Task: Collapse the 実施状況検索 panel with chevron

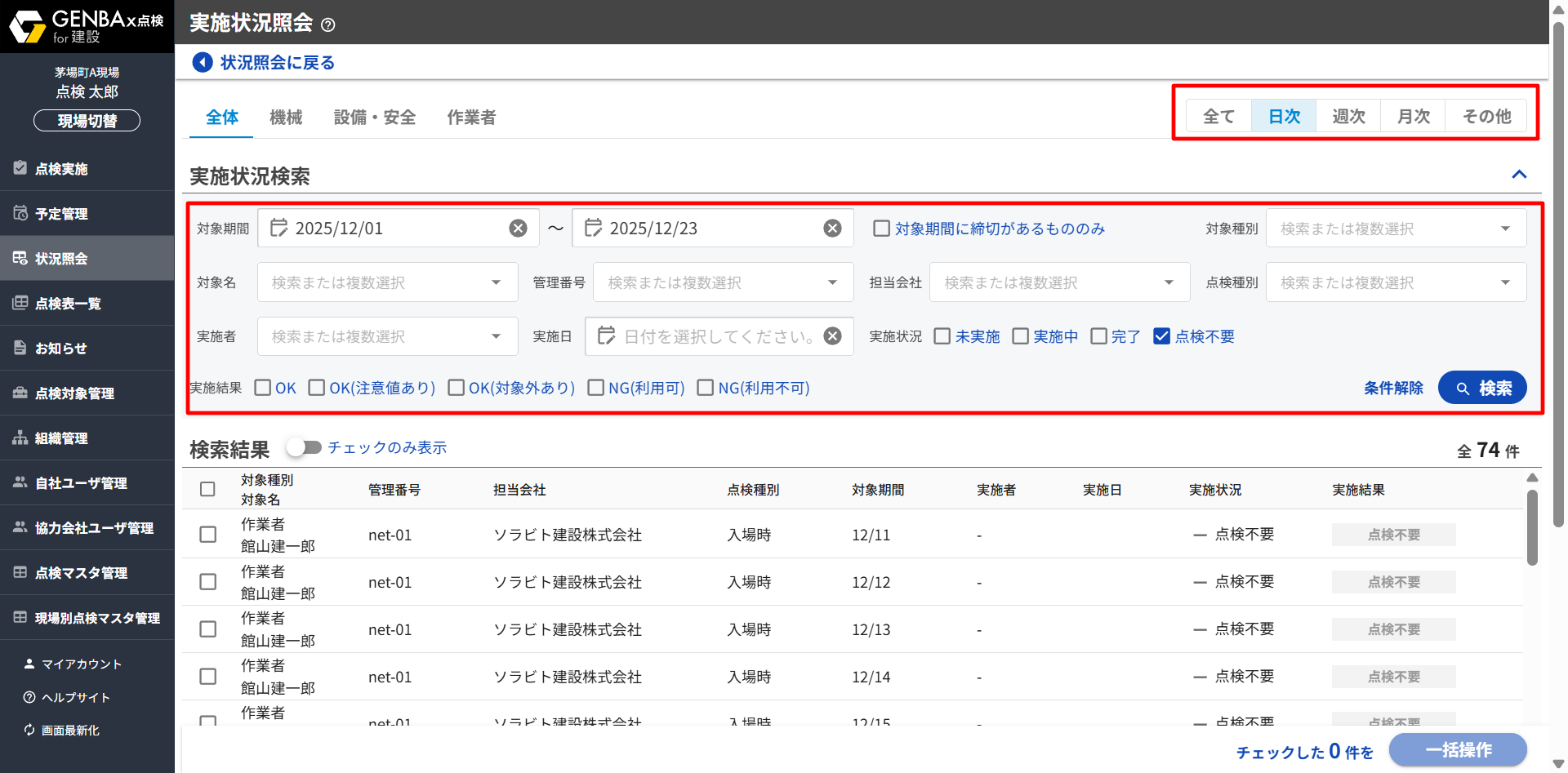Action: click(x=1519, y=175)
